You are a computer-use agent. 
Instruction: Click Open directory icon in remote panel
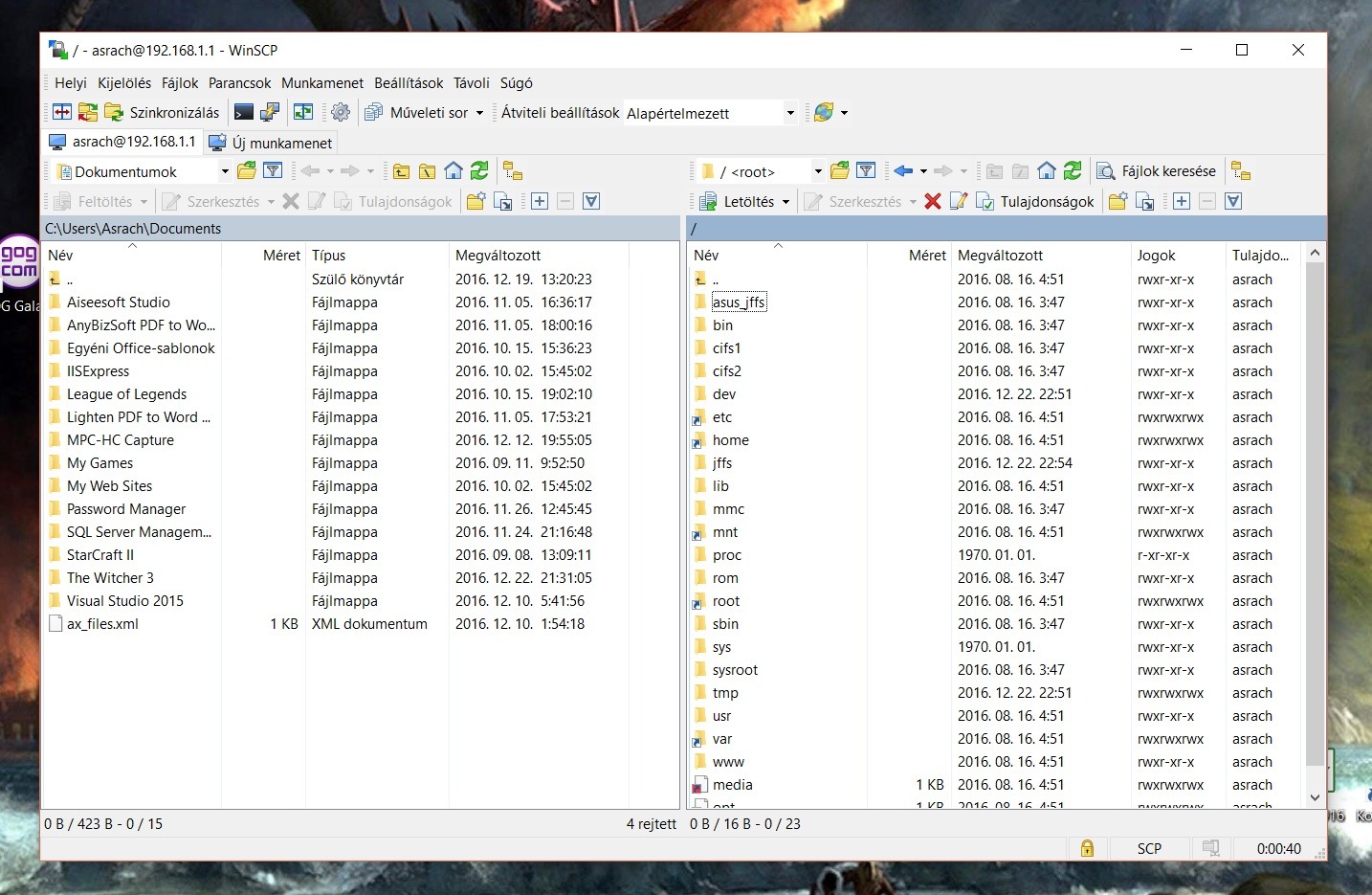coord(840,170)
